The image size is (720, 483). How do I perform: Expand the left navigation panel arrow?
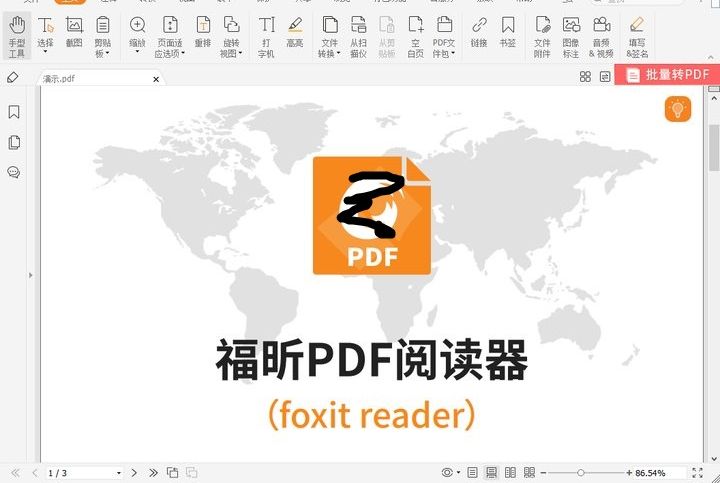30,275
